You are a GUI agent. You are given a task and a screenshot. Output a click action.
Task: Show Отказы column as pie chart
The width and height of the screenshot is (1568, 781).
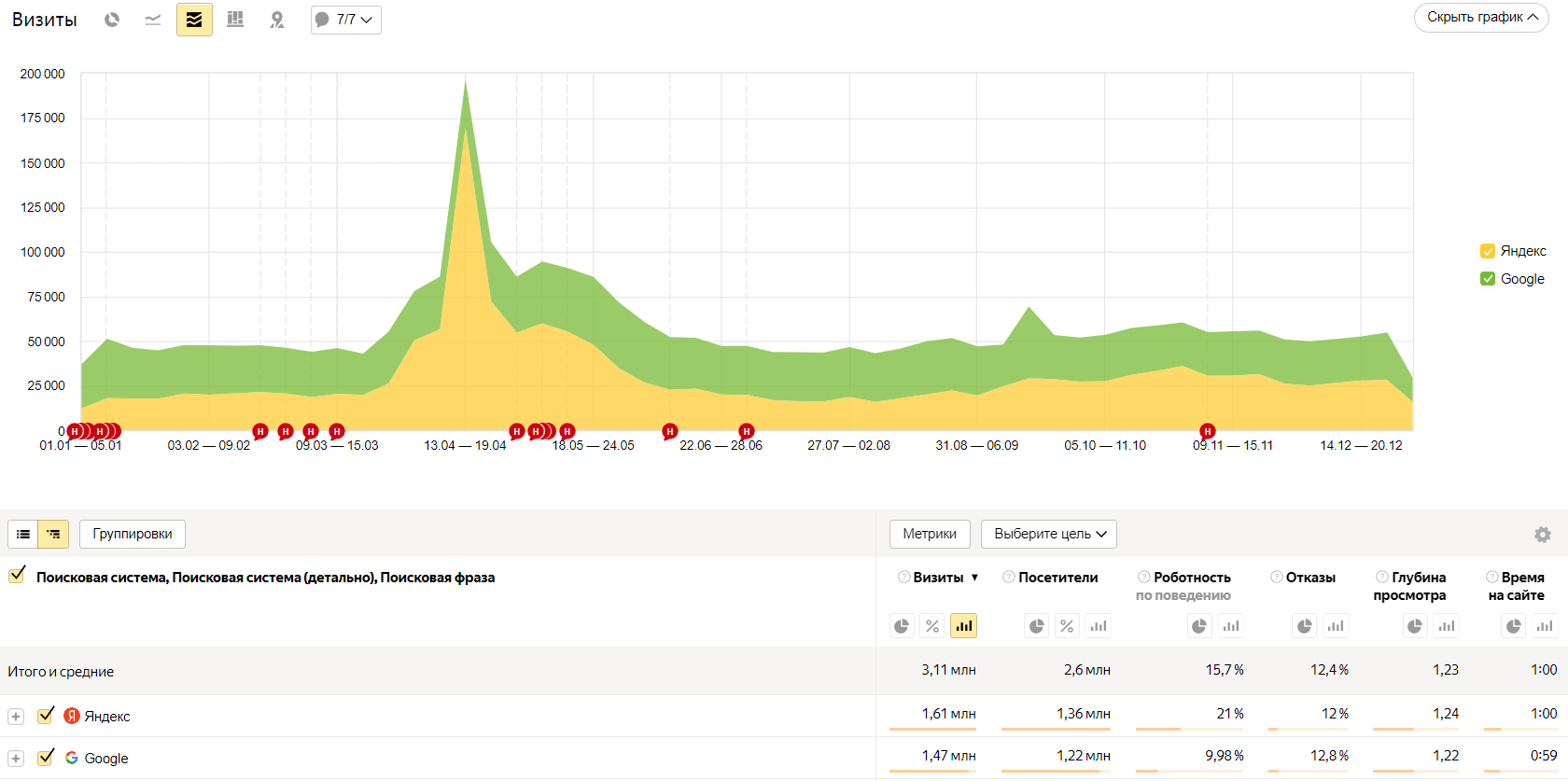(1305, 626)
